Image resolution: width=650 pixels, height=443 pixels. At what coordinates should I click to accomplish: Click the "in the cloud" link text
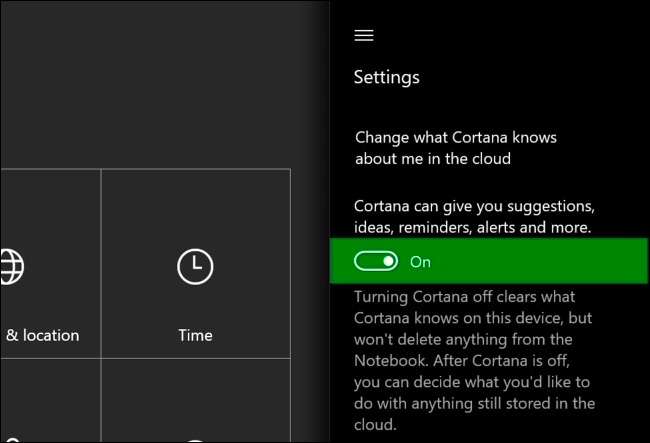(468, 159)
